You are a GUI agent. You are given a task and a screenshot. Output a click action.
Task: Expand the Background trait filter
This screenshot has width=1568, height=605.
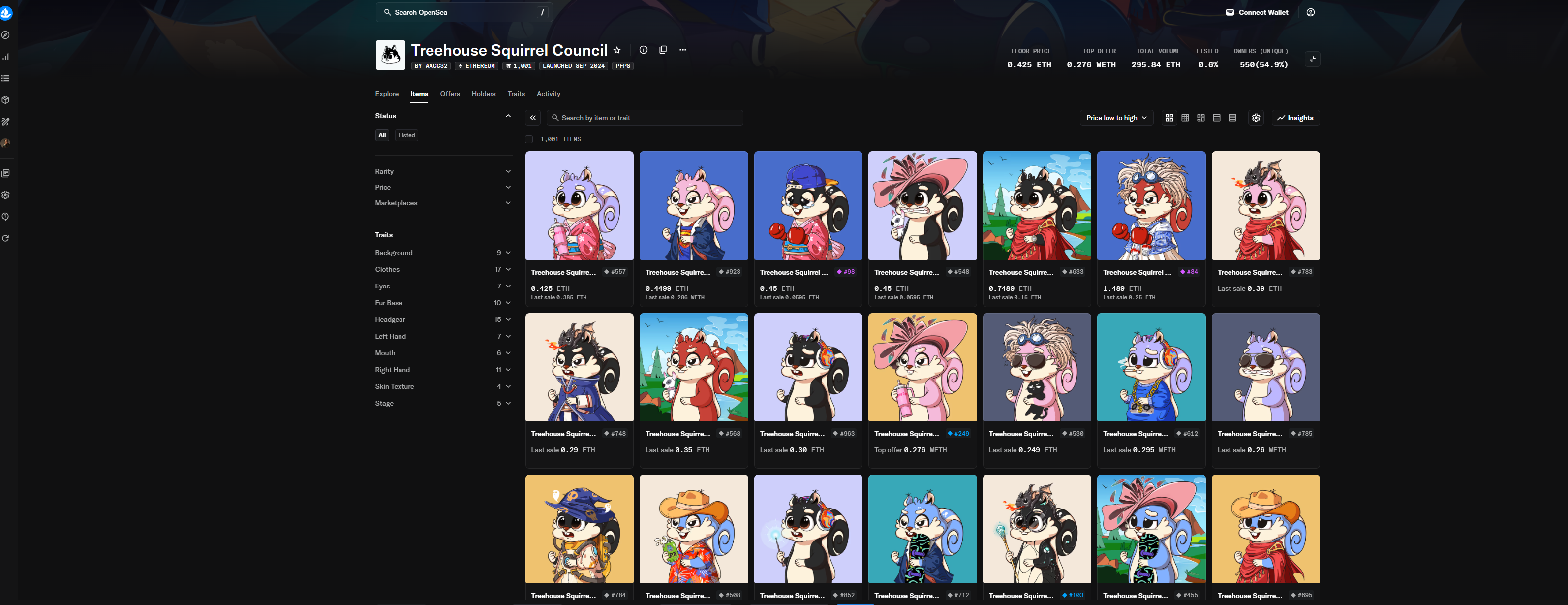443,253
